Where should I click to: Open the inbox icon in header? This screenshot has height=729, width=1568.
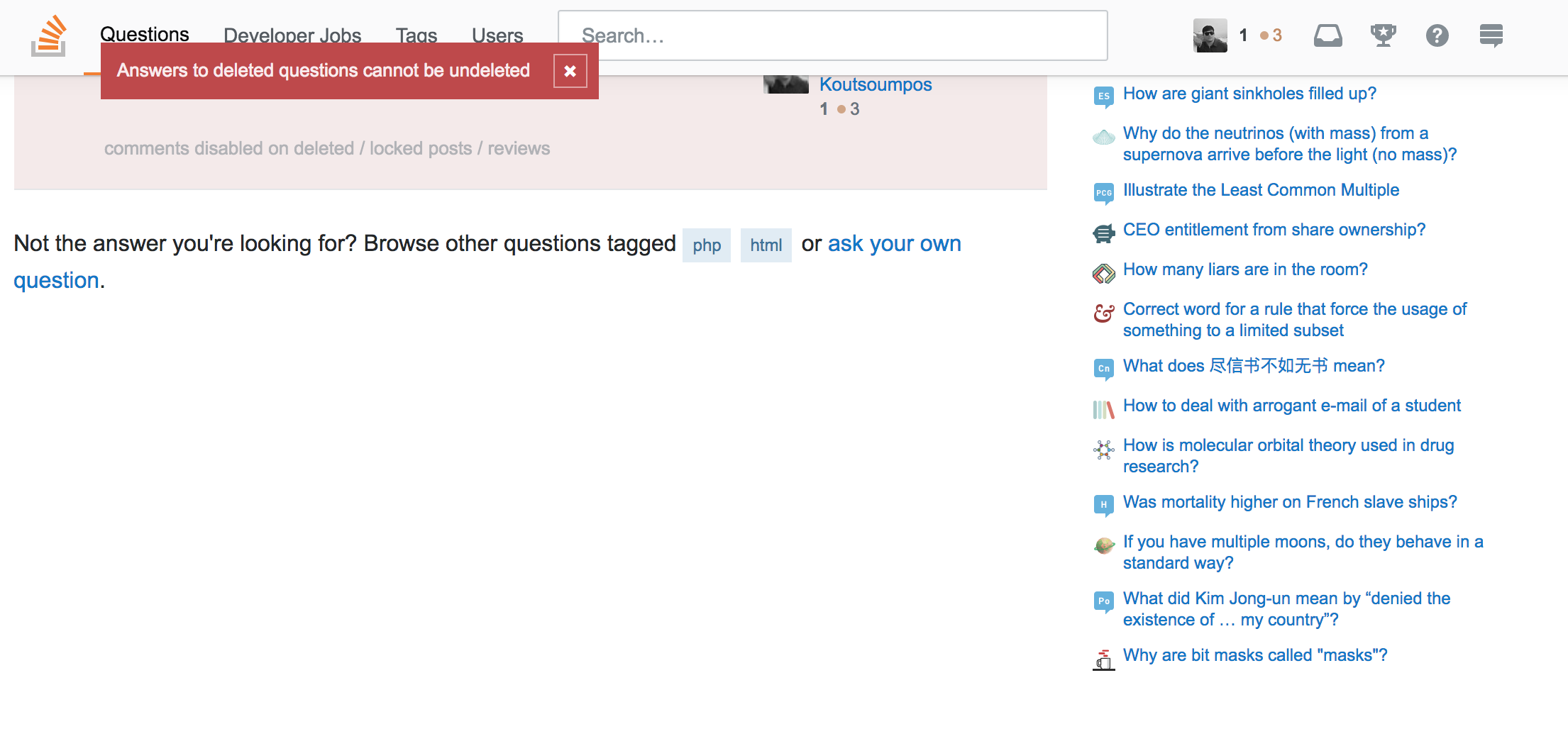[1327, 35]
